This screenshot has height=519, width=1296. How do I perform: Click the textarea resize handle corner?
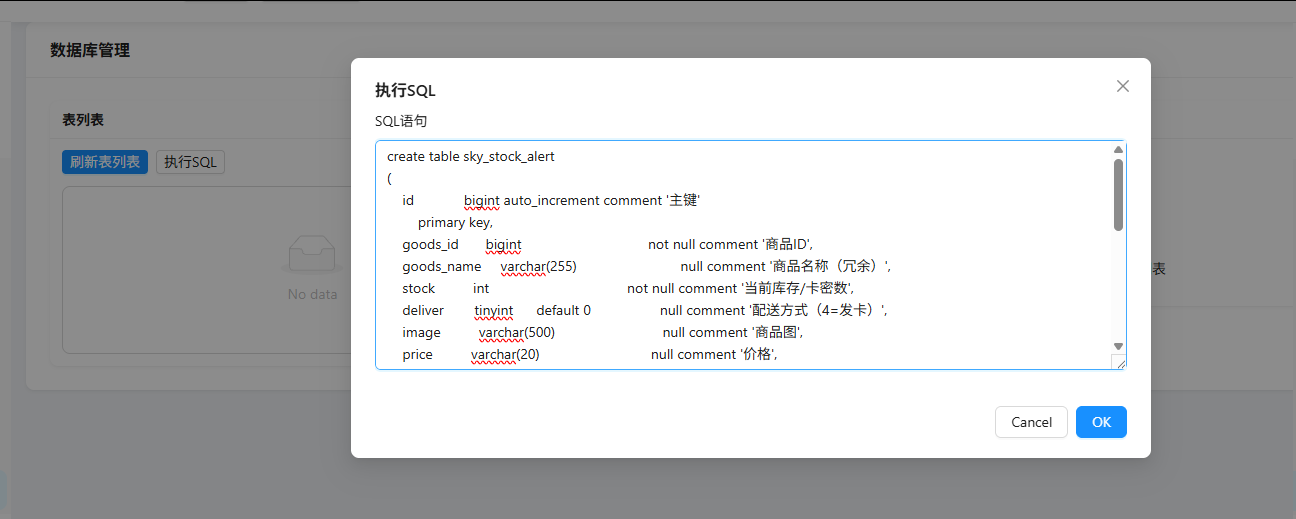pyautogui.click(x=1120, y=363)
